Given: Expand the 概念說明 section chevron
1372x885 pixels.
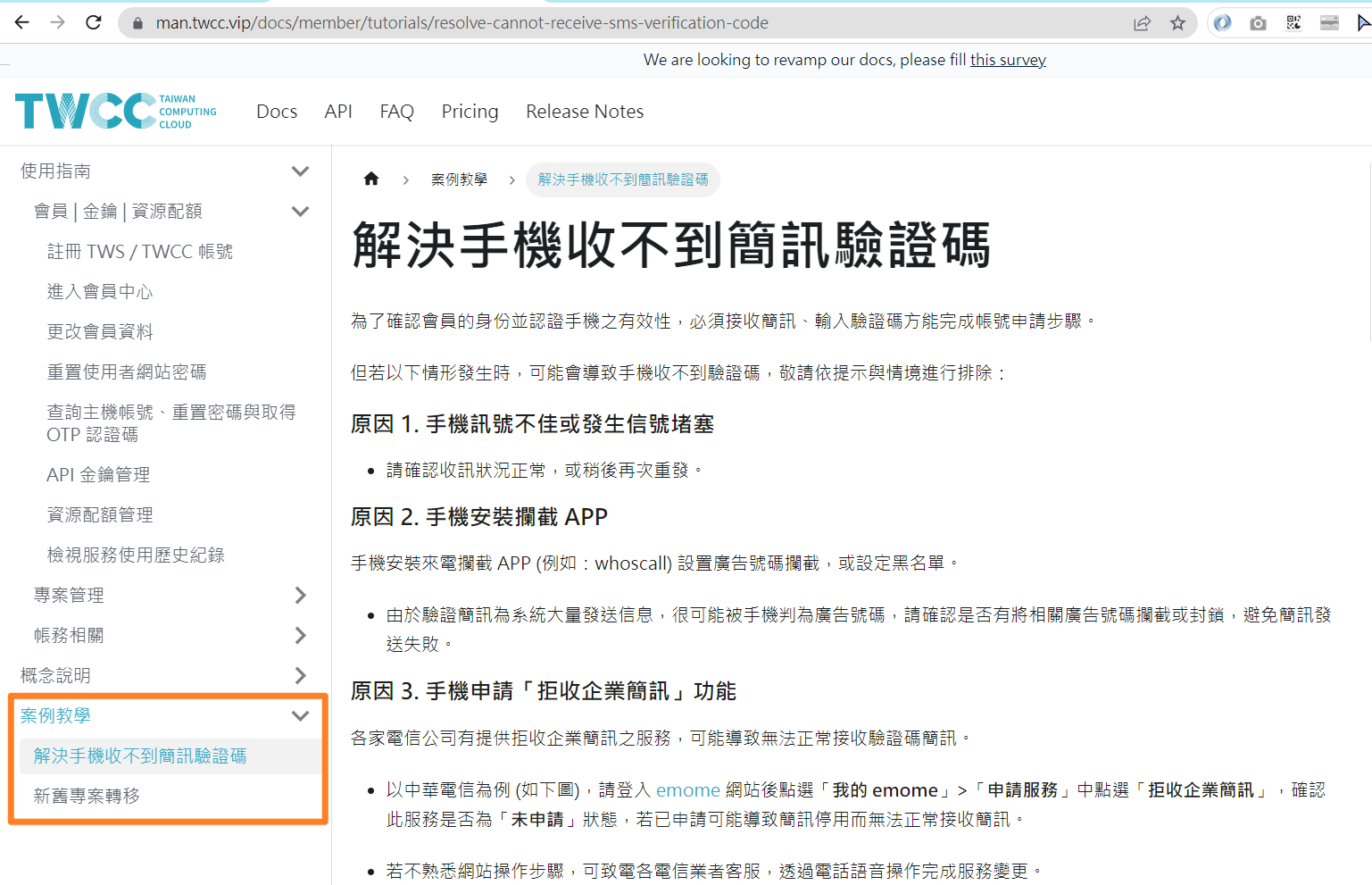Looking at the screenshot, I should pos(301,675).
